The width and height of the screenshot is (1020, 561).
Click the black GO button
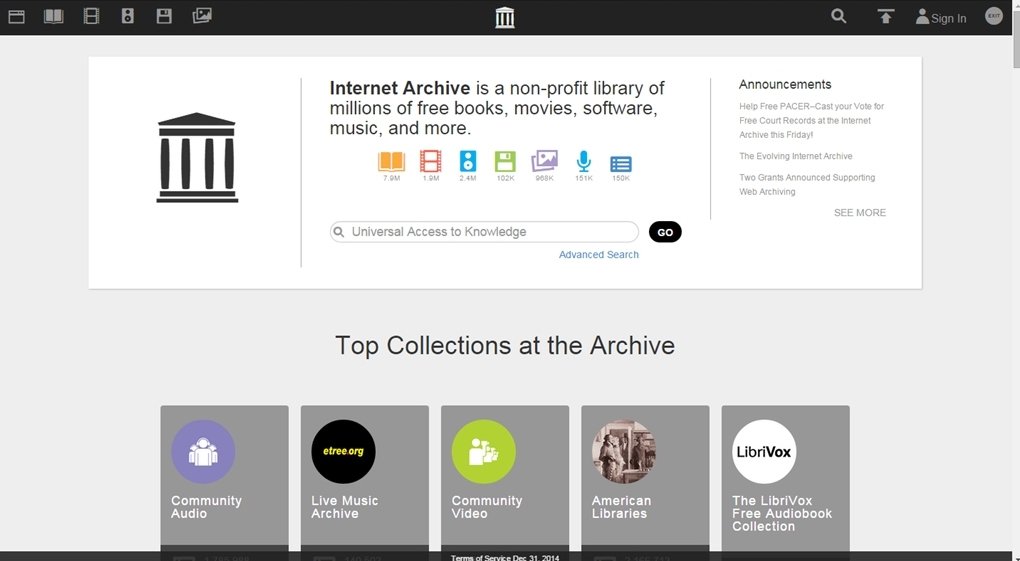[665, 232]
